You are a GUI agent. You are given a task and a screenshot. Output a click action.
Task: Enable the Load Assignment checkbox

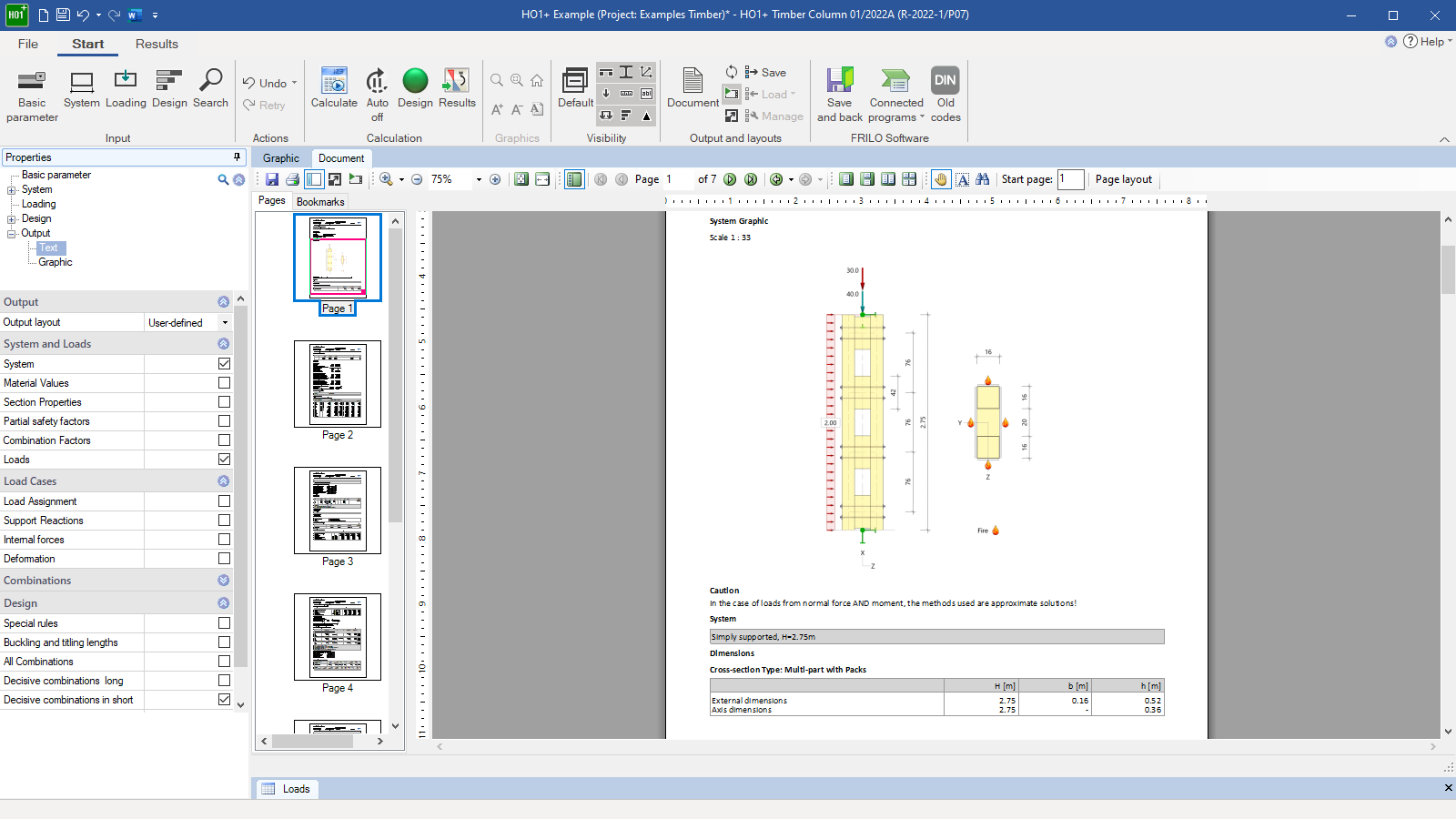click(x=224, y=500)
